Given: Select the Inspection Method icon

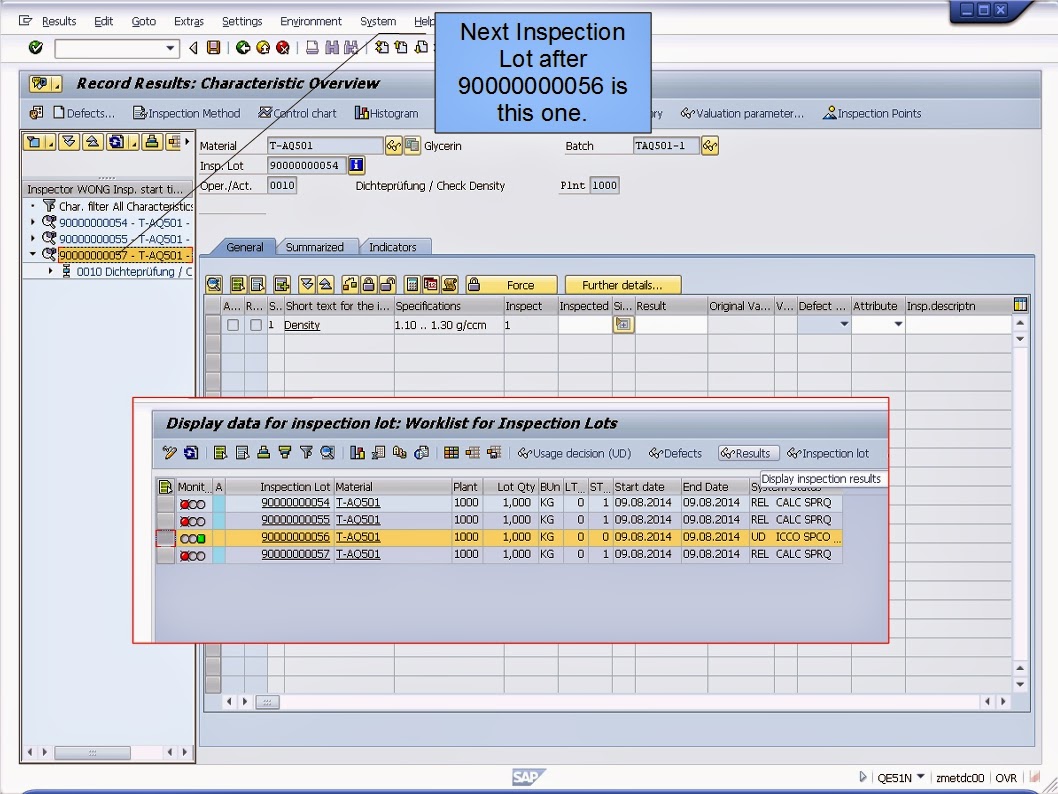Looking at the screenshot, I should click(185, 113).
